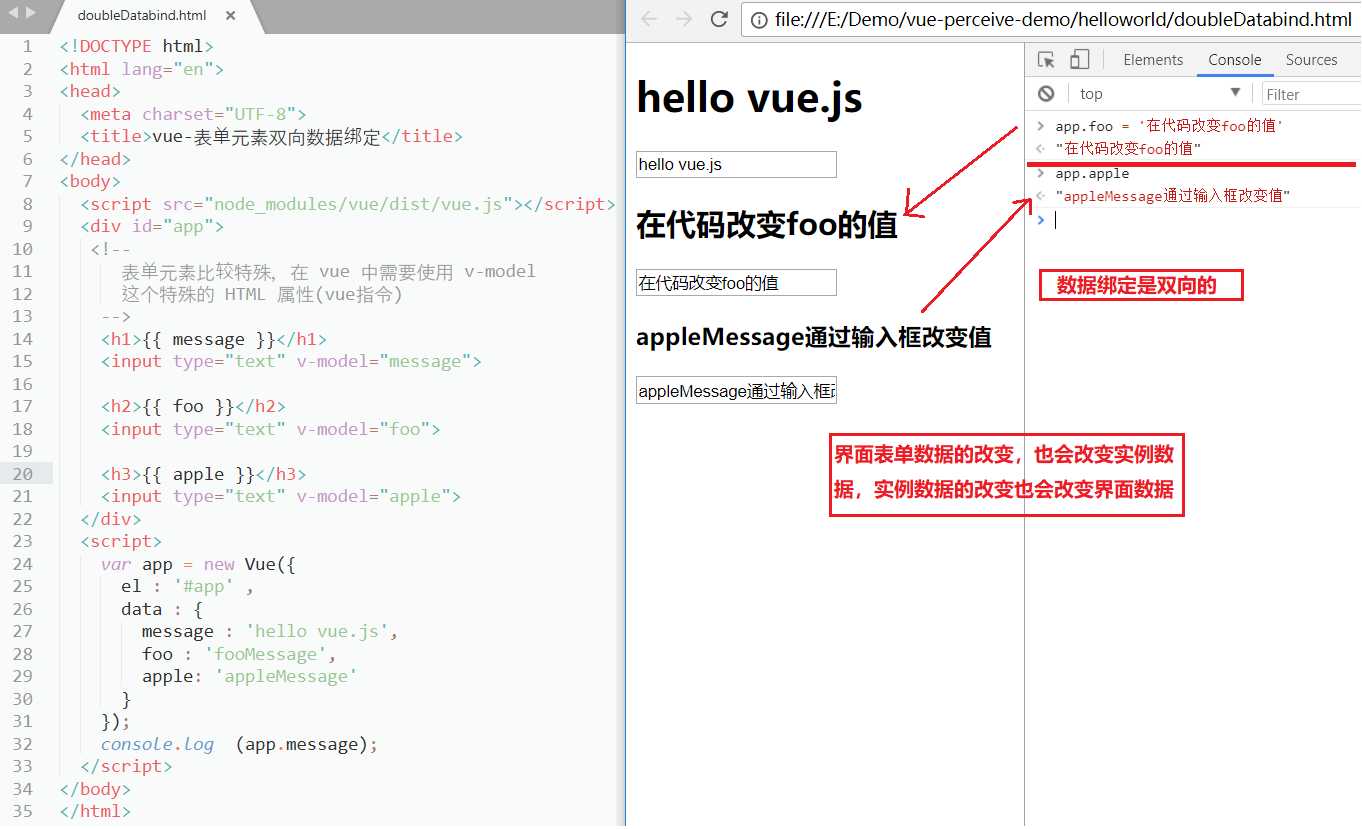Activate the DevTools inspect element tool
Screen dimensions: 1362x829
[x=1046, y=60]
